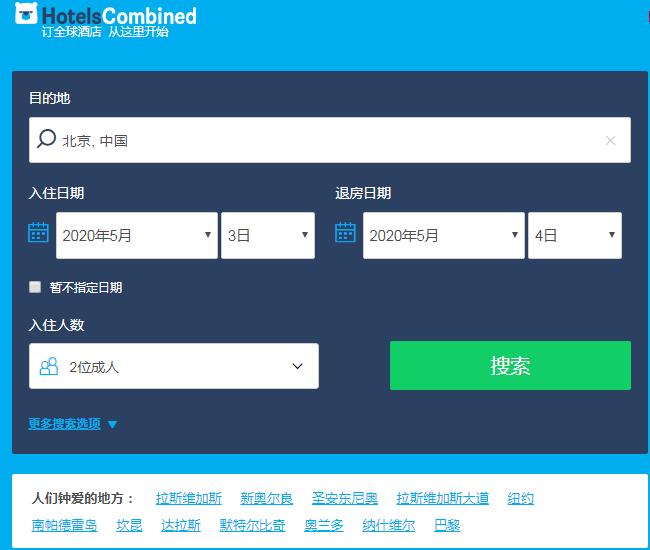Open the check-out calendar icon

(345, 234)
